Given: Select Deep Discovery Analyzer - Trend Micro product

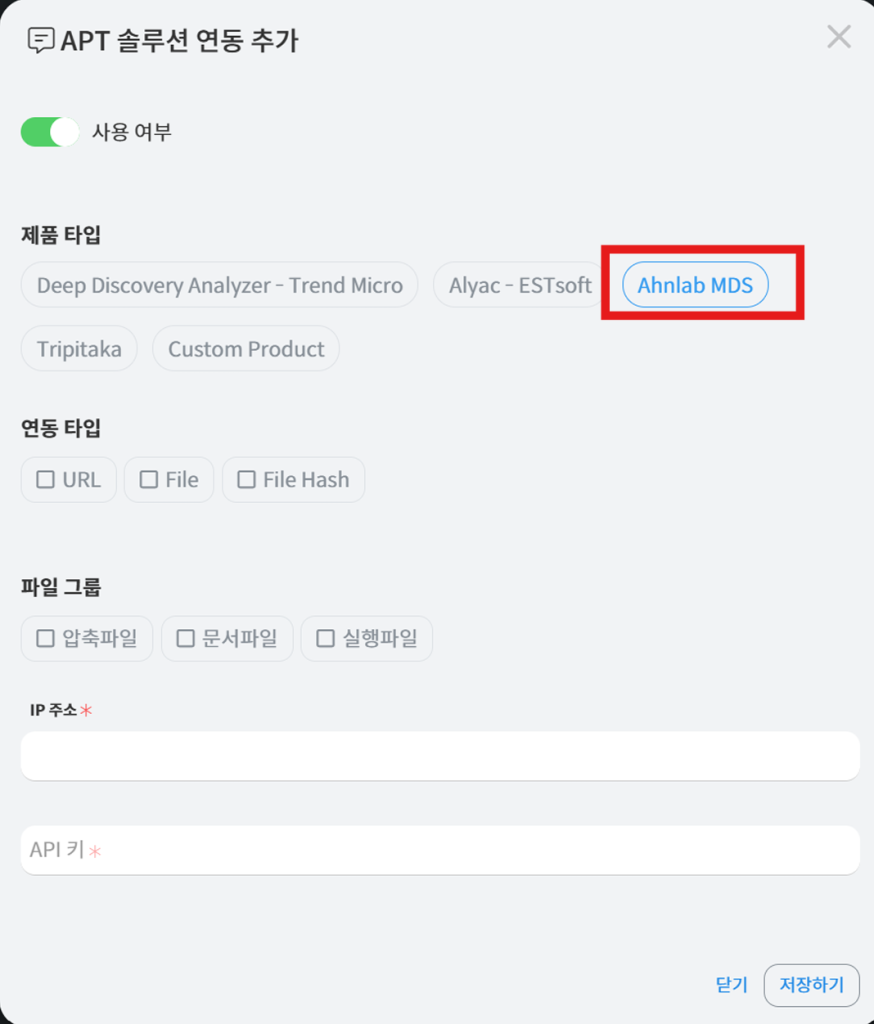Looking at the screenshot, I should point(219,286).
